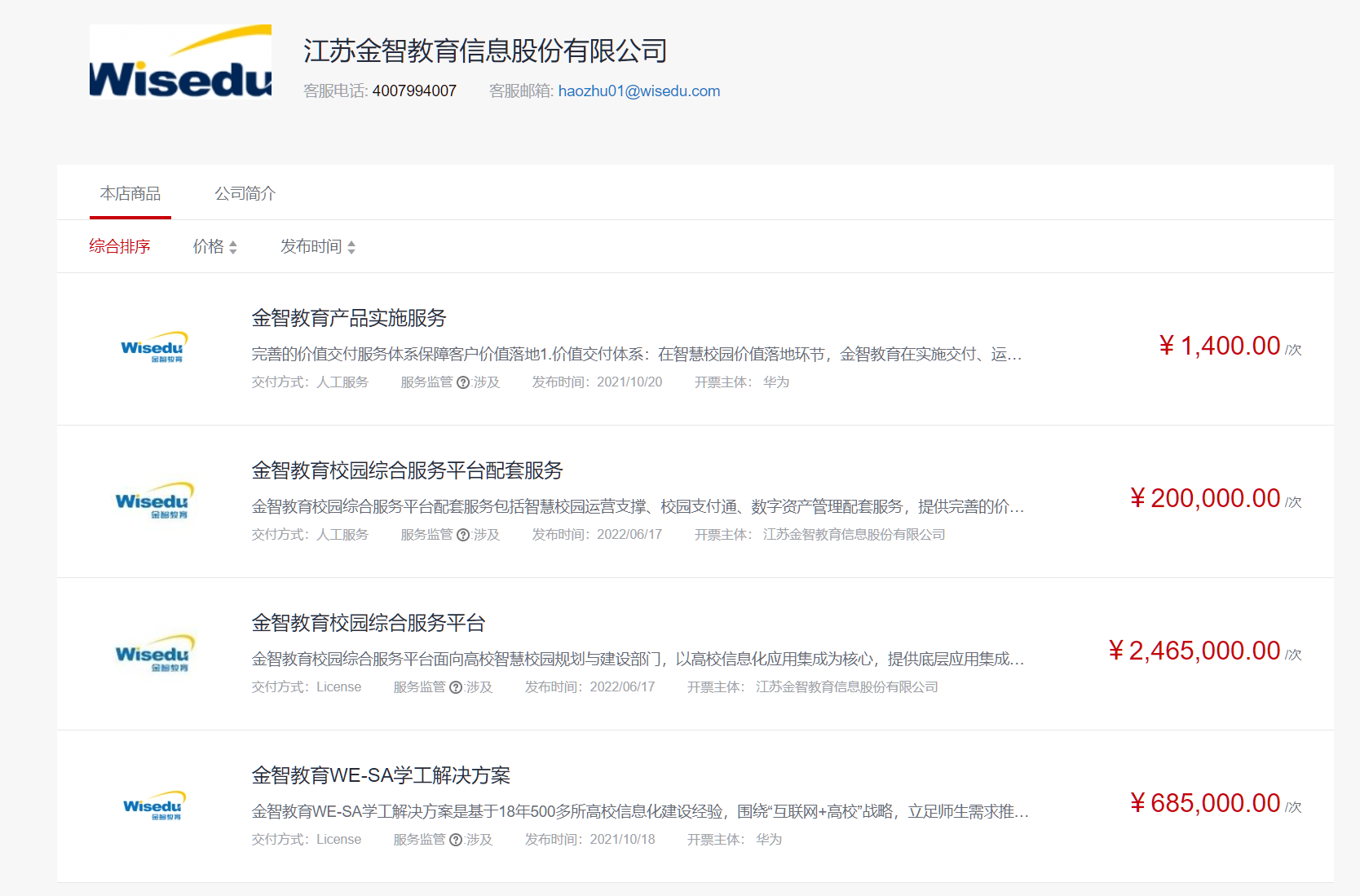Click the ¥685,000.00 price
Image resolution: width=1360 pixels, height=896 pixels.
click(x=1205, y=803)
